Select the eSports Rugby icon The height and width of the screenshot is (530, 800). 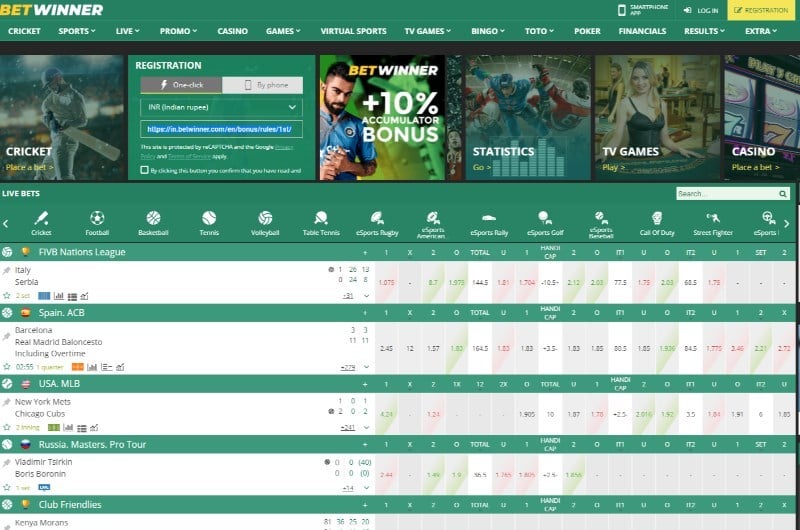pos(377,223)
